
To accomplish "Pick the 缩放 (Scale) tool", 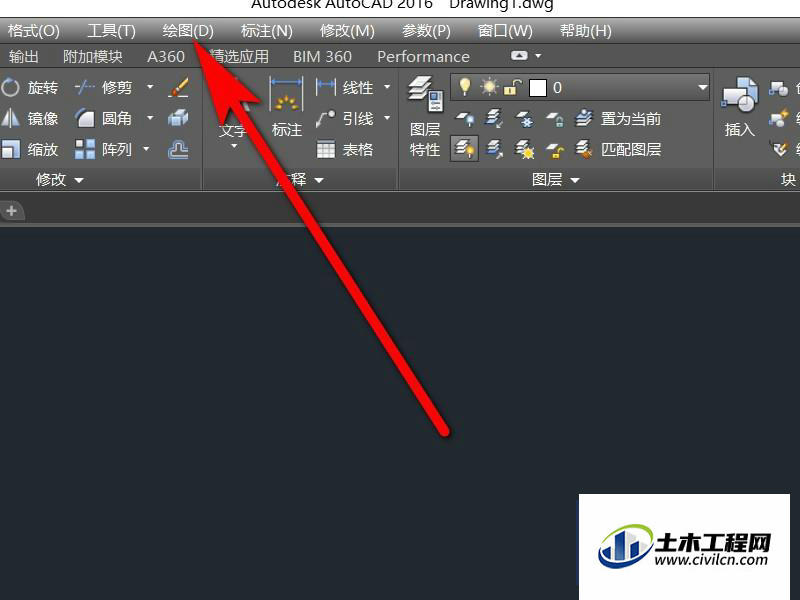I will [30, 149].
